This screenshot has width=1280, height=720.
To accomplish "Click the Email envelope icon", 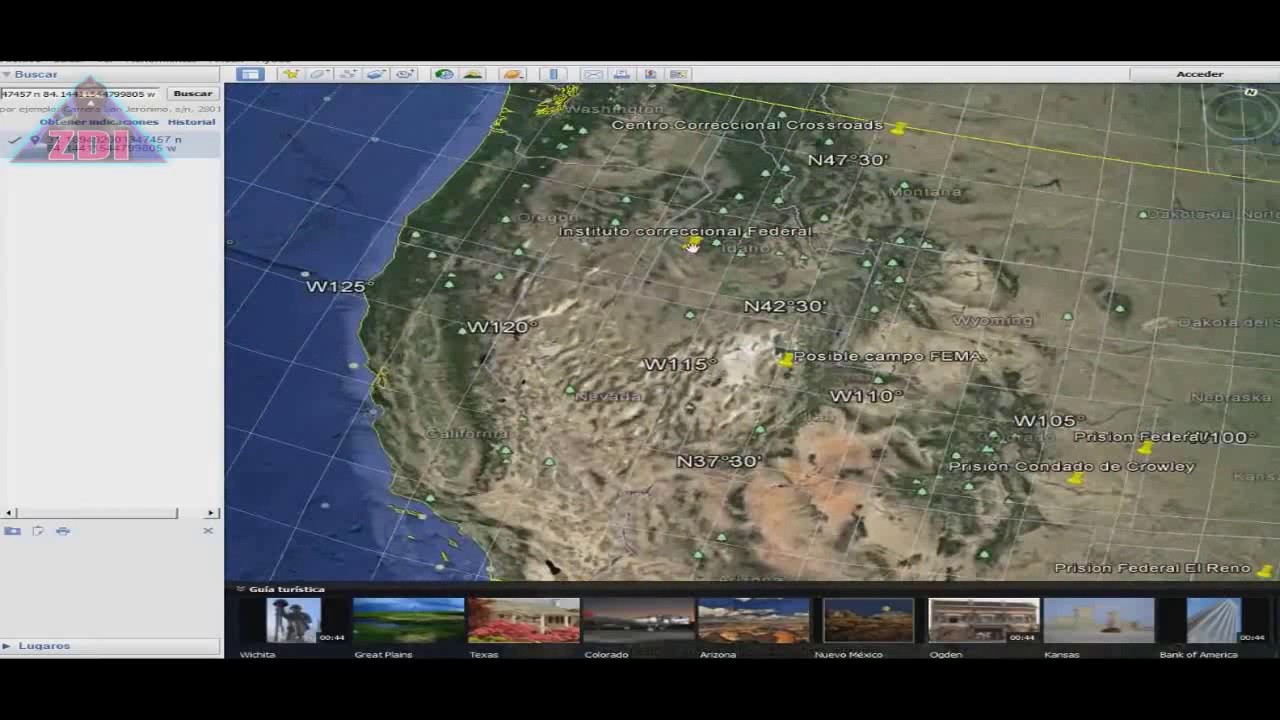I will tap(593, 74).
